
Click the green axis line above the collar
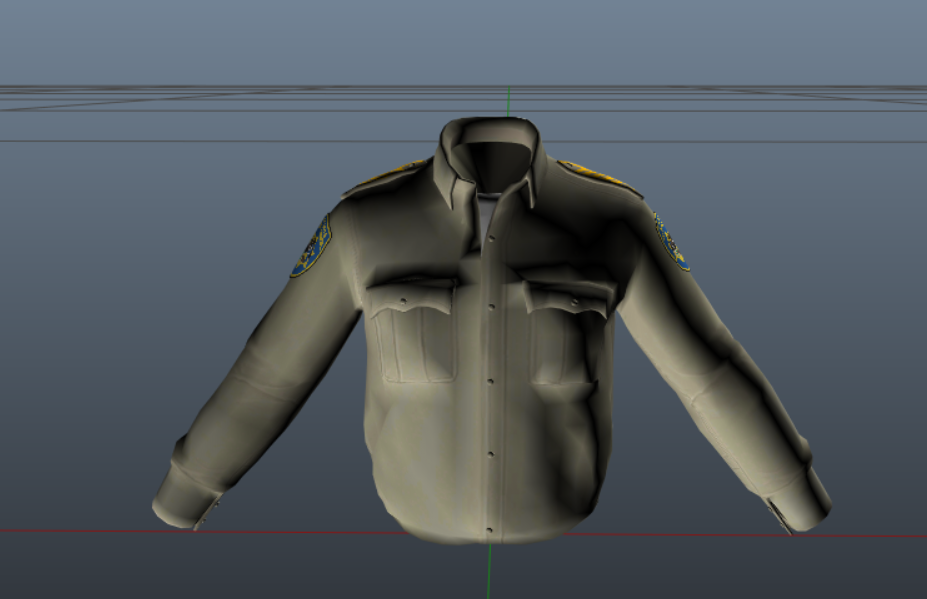509,101
